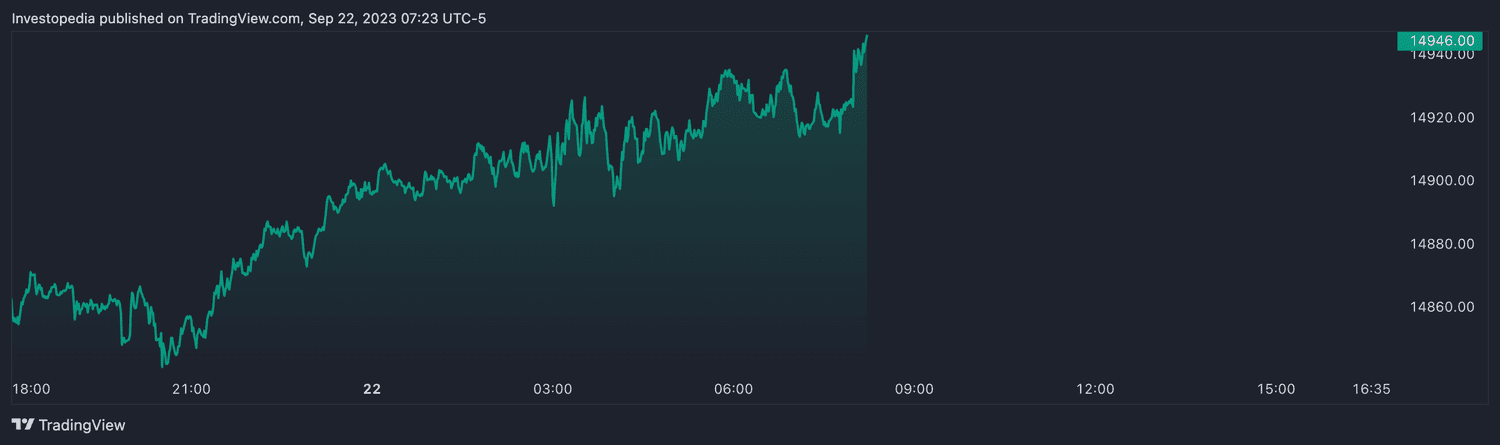Click the 14900.00 price axis label
This screenshot has height=445, width=1500.
pos(1442,181)
